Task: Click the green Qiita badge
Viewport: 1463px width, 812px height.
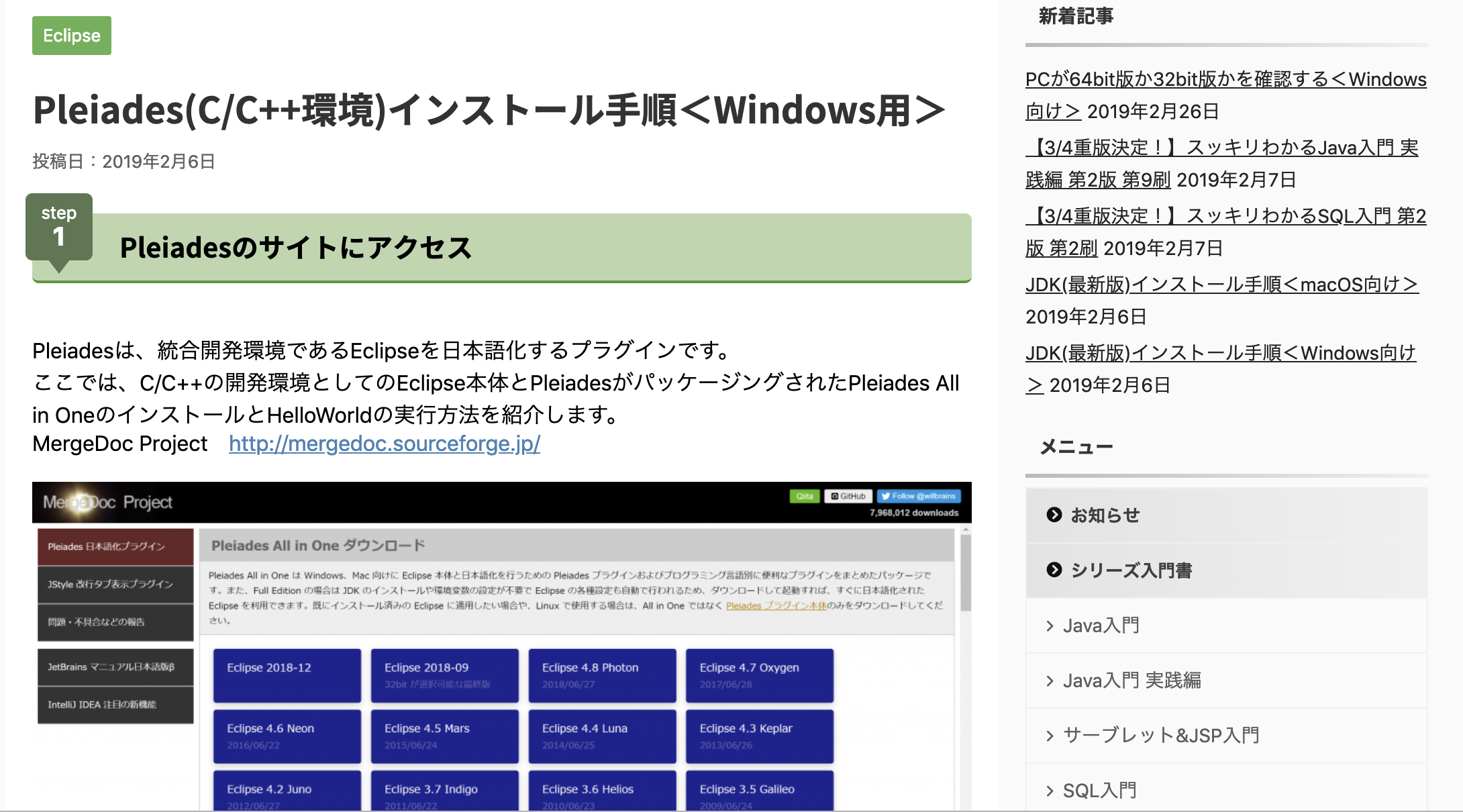Action: [x=805, y=497]
